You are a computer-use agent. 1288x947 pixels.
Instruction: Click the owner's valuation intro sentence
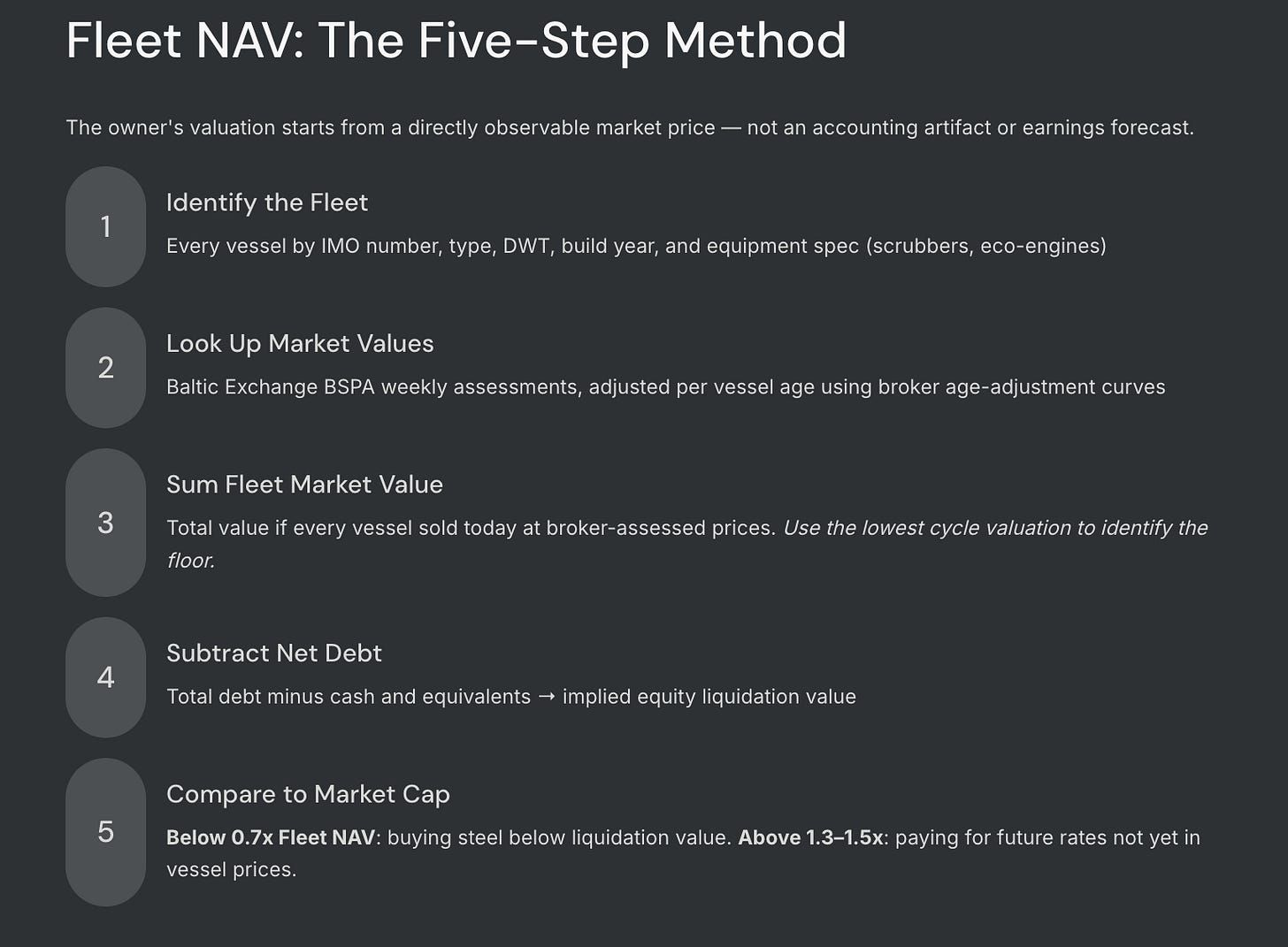coord(630,127)
